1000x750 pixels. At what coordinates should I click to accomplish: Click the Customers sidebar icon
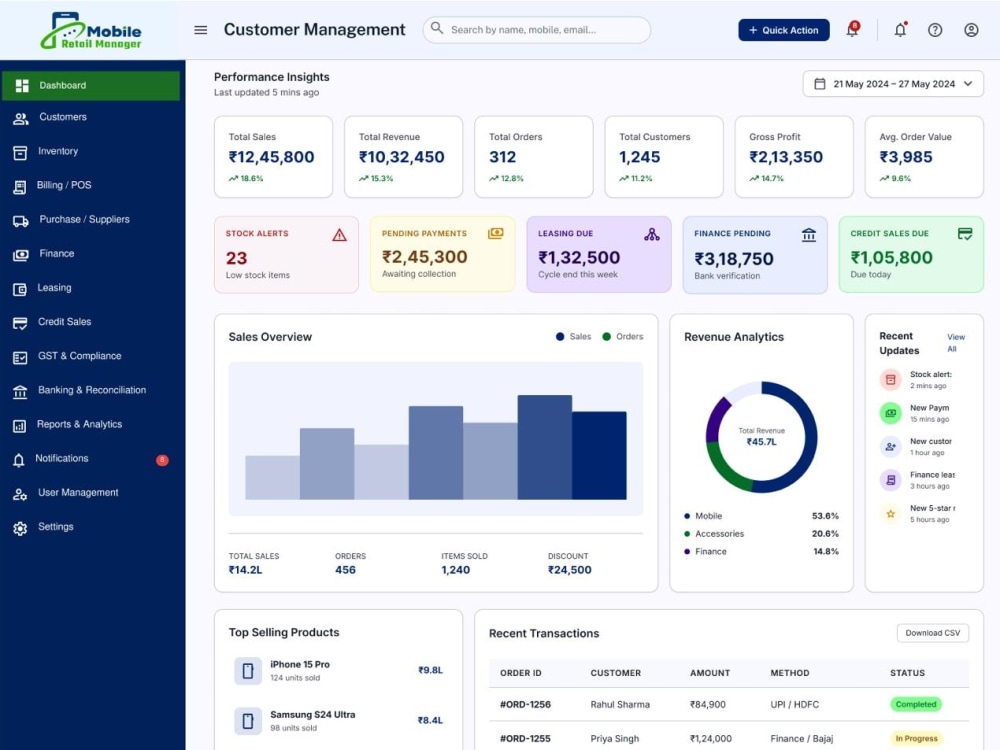pyautogui.click(x=20, y=118)
